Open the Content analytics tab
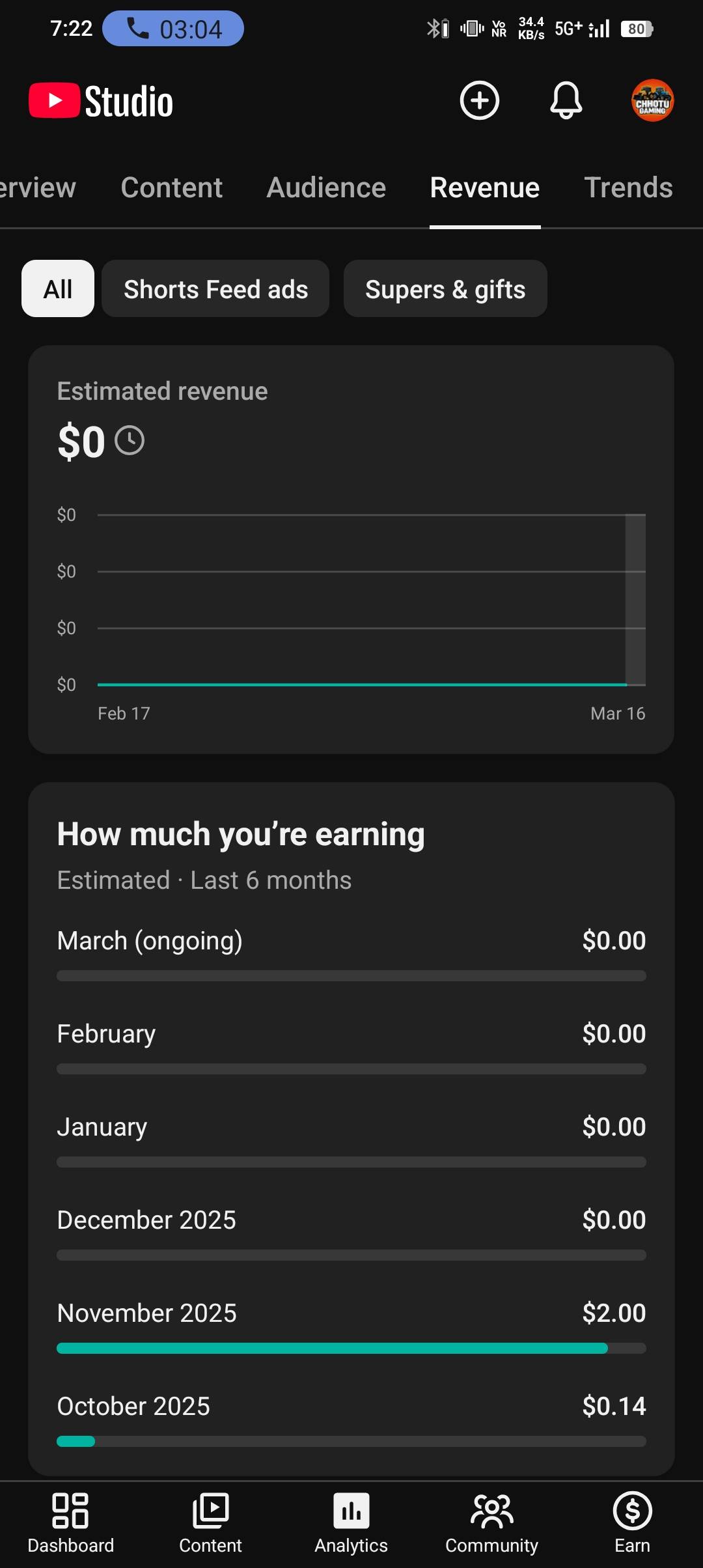This screenshot has width=703, height=1568. (x=172, y=188)
